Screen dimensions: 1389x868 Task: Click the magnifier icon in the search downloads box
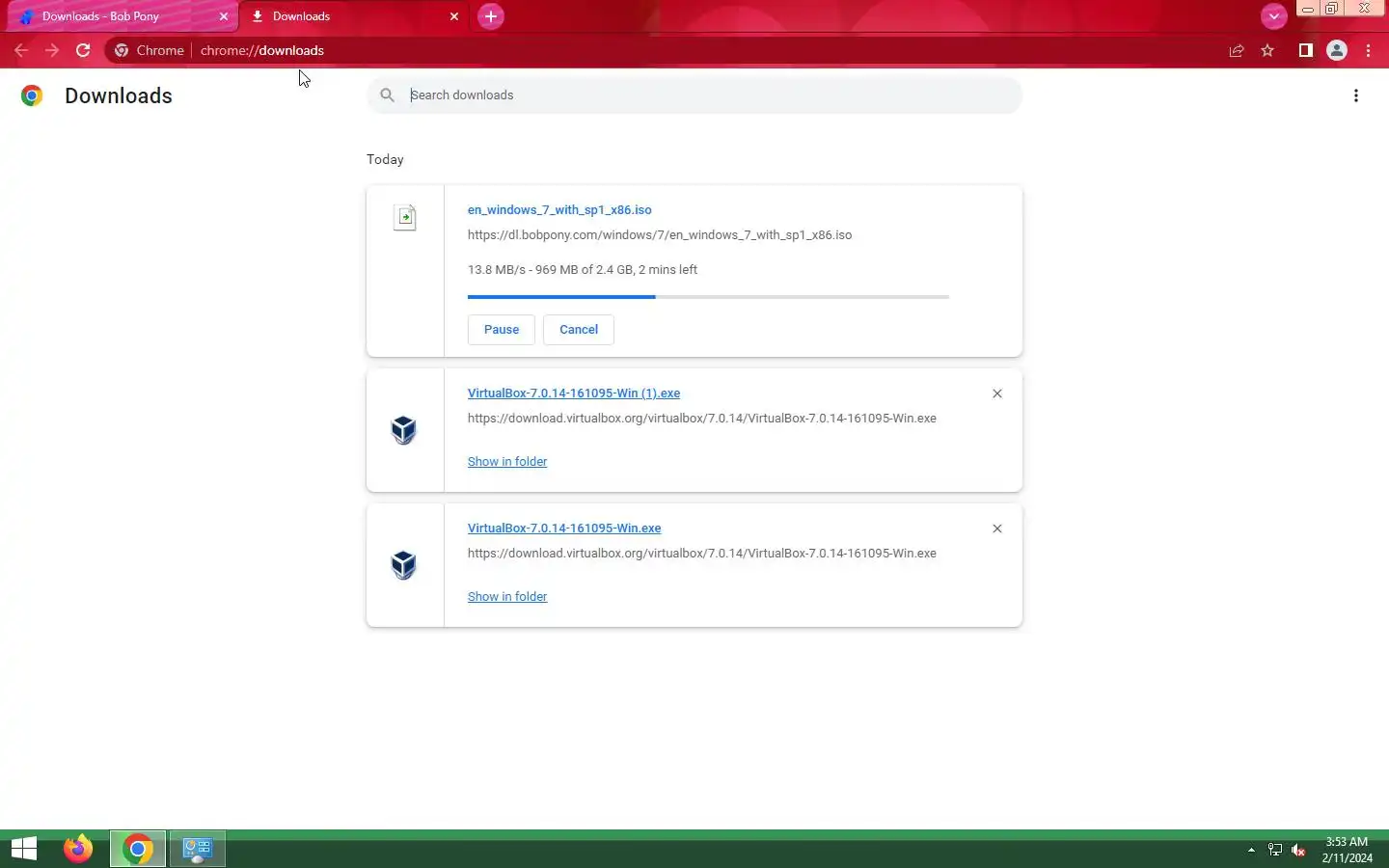(x=387, y=95)
